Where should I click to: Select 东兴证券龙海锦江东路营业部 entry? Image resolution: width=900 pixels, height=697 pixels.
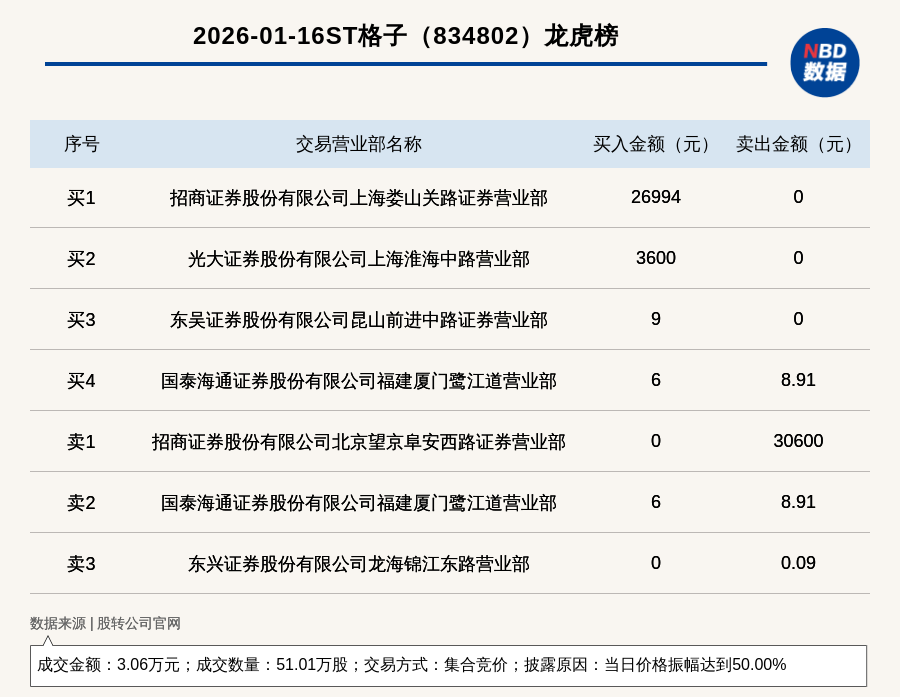[358, 564]
